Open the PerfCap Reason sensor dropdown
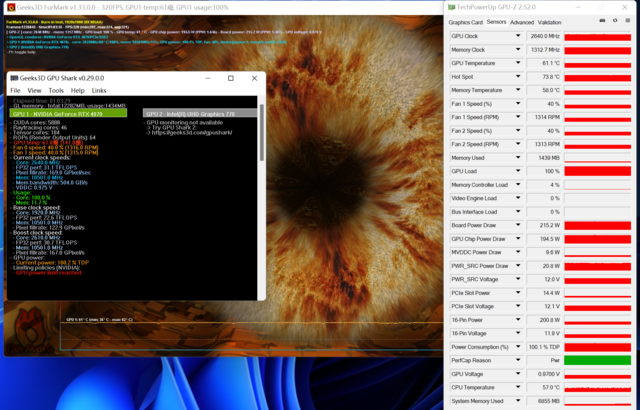640x410 pixels. pos(518,359)
